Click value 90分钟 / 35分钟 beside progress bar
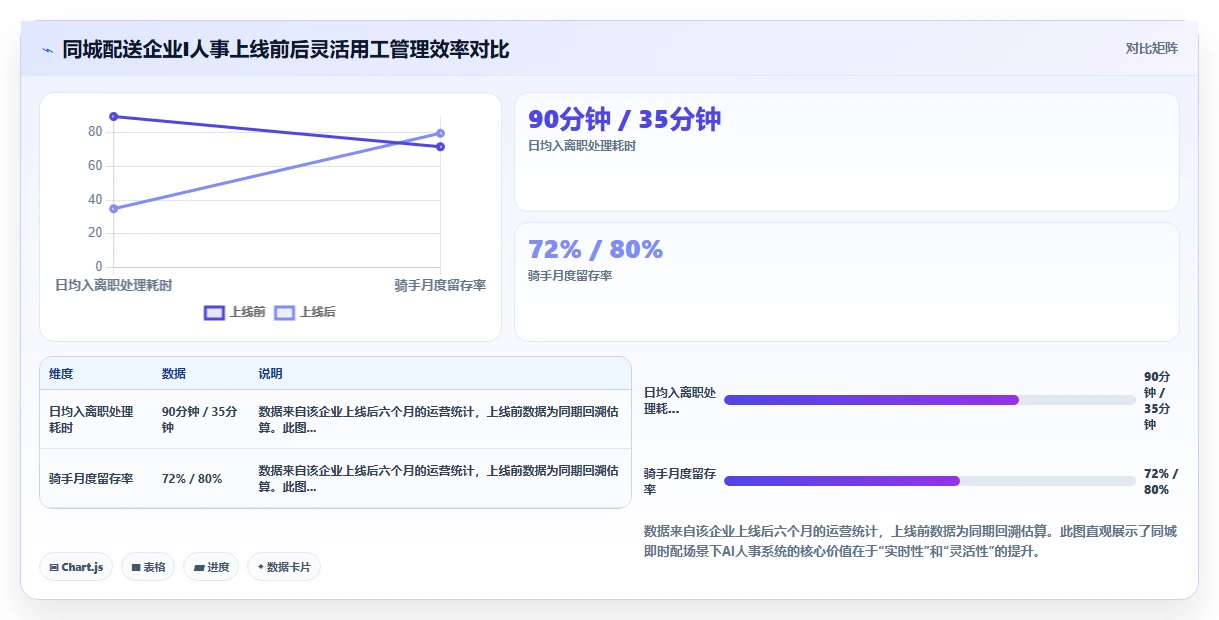 pos(1158,400)
